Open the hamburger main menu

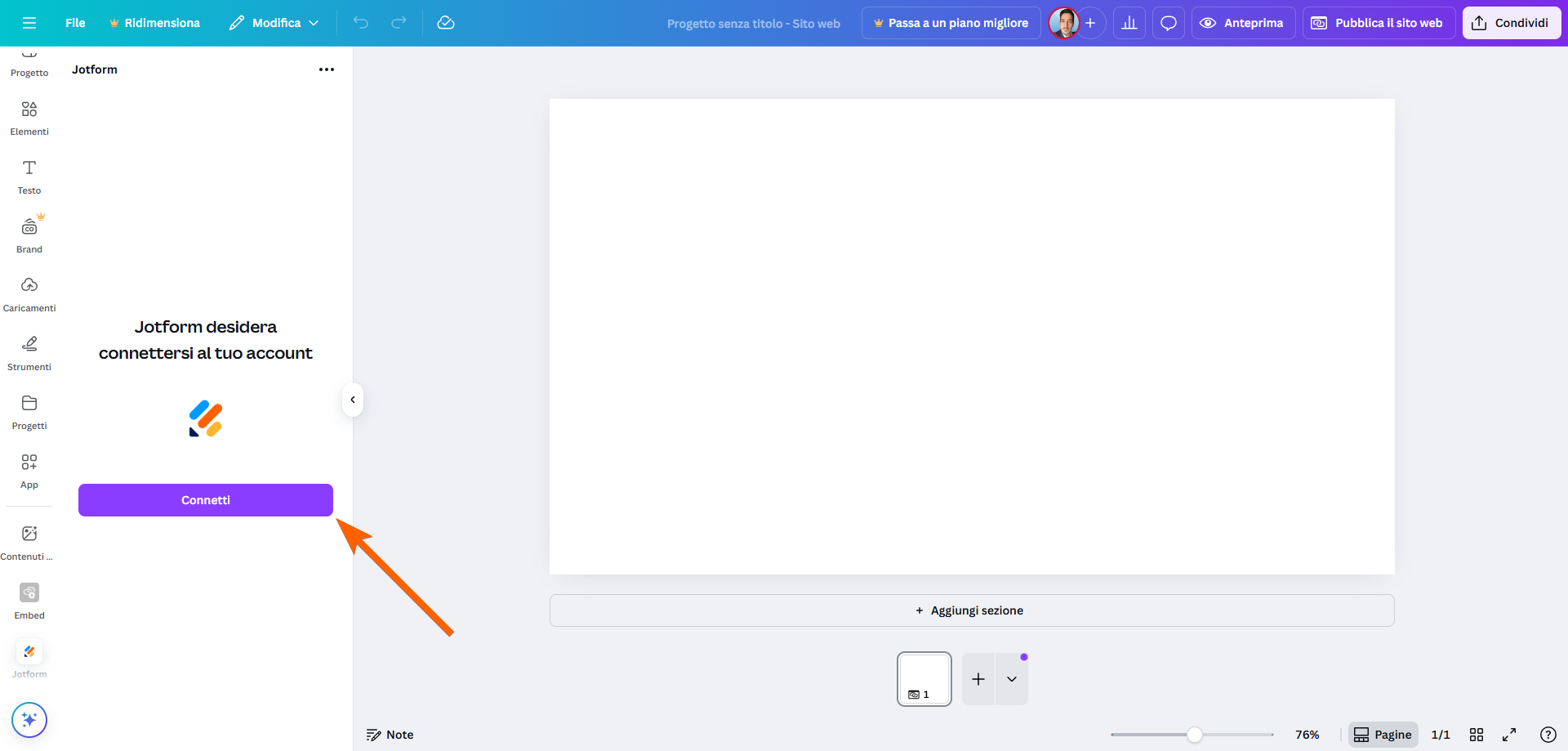[x=29, y=23]
